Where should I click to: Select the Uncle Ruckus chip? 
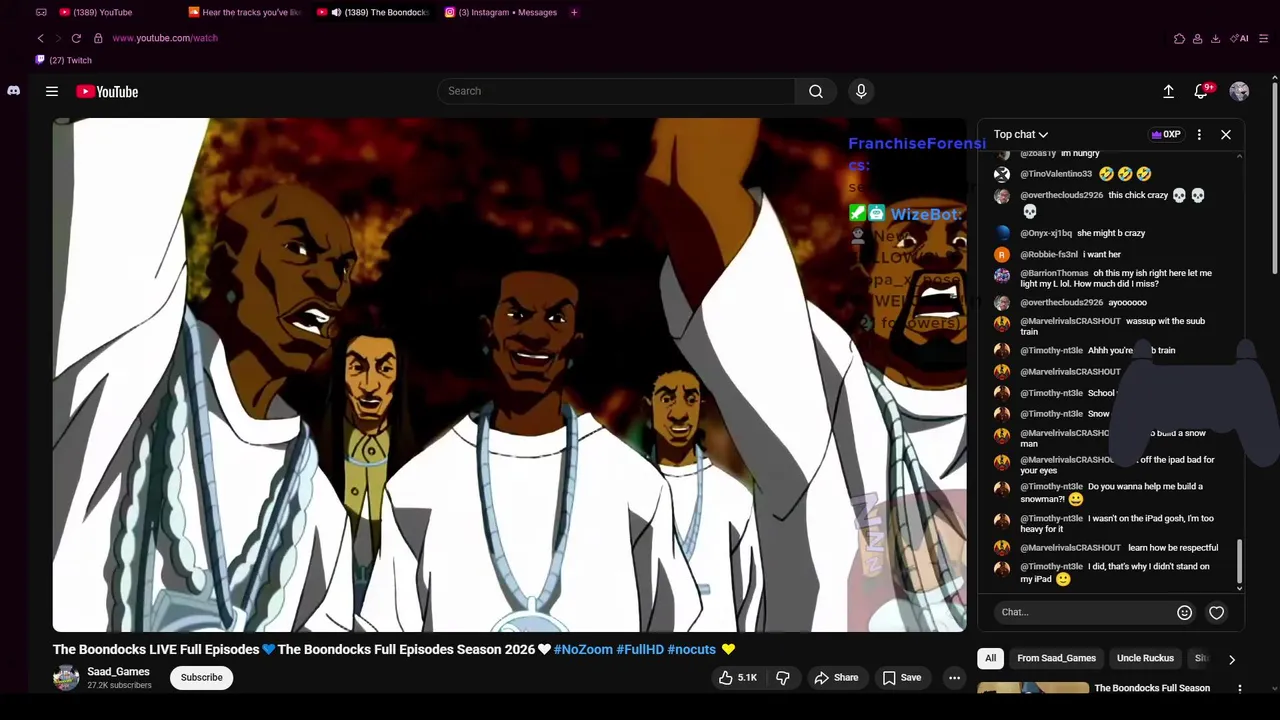1145,658
